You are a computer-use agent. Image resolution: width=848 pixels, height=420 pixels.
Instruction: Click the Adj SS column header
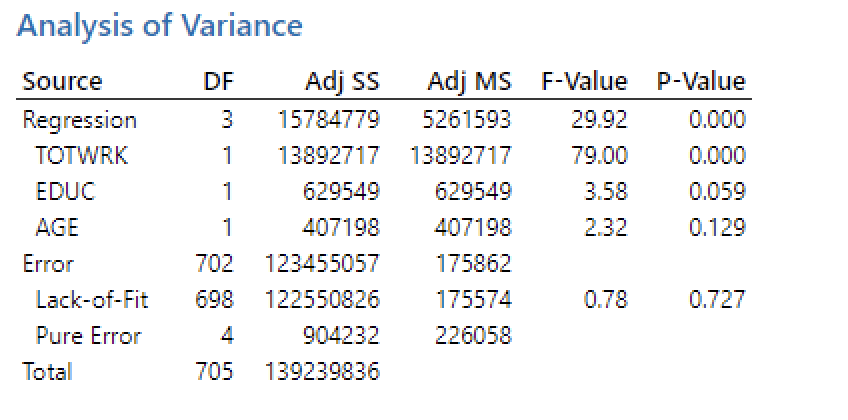[x=343, y=82]
